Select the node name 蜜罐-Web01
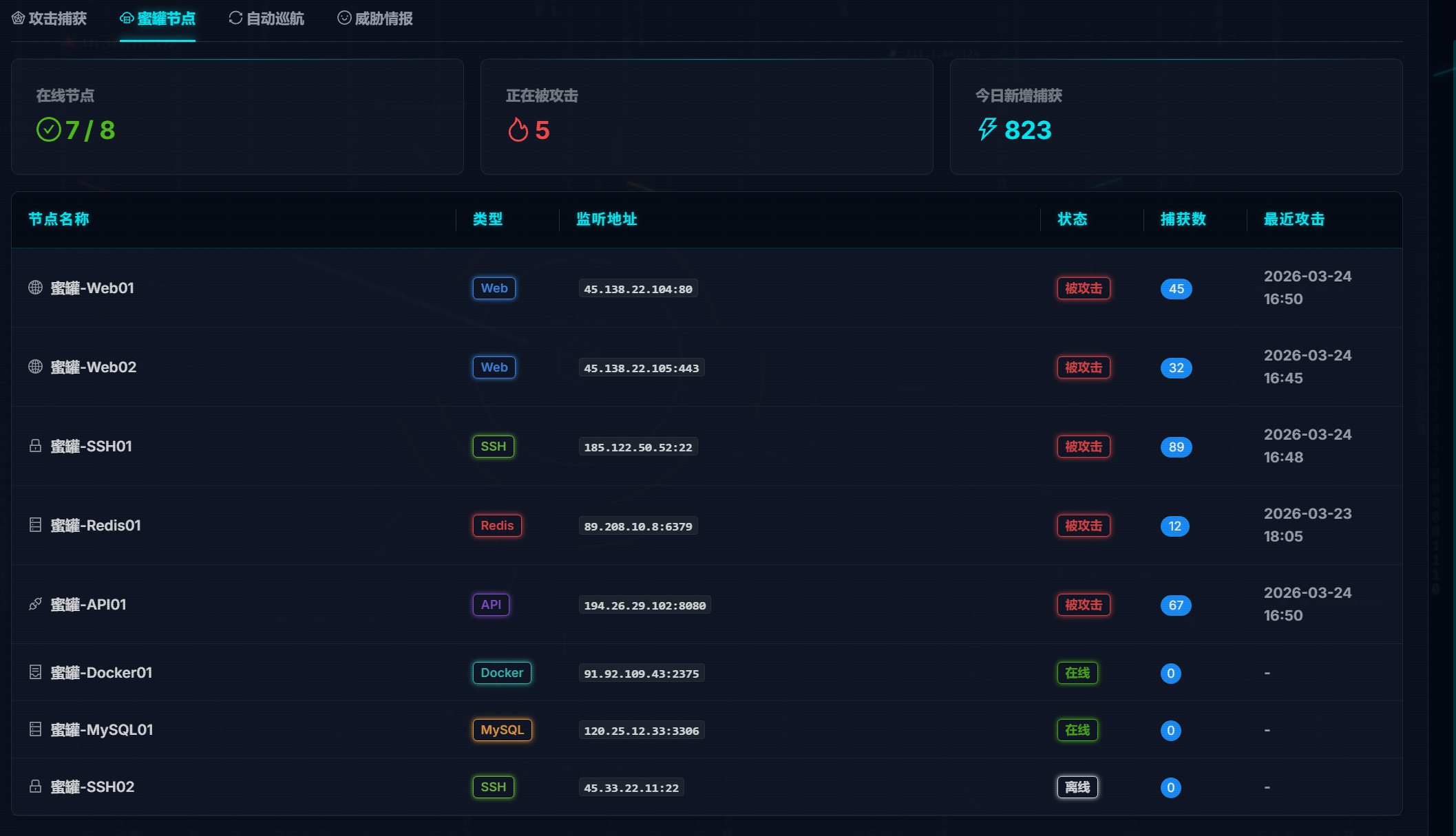The image size is (1456, 836). coord(92,288)
